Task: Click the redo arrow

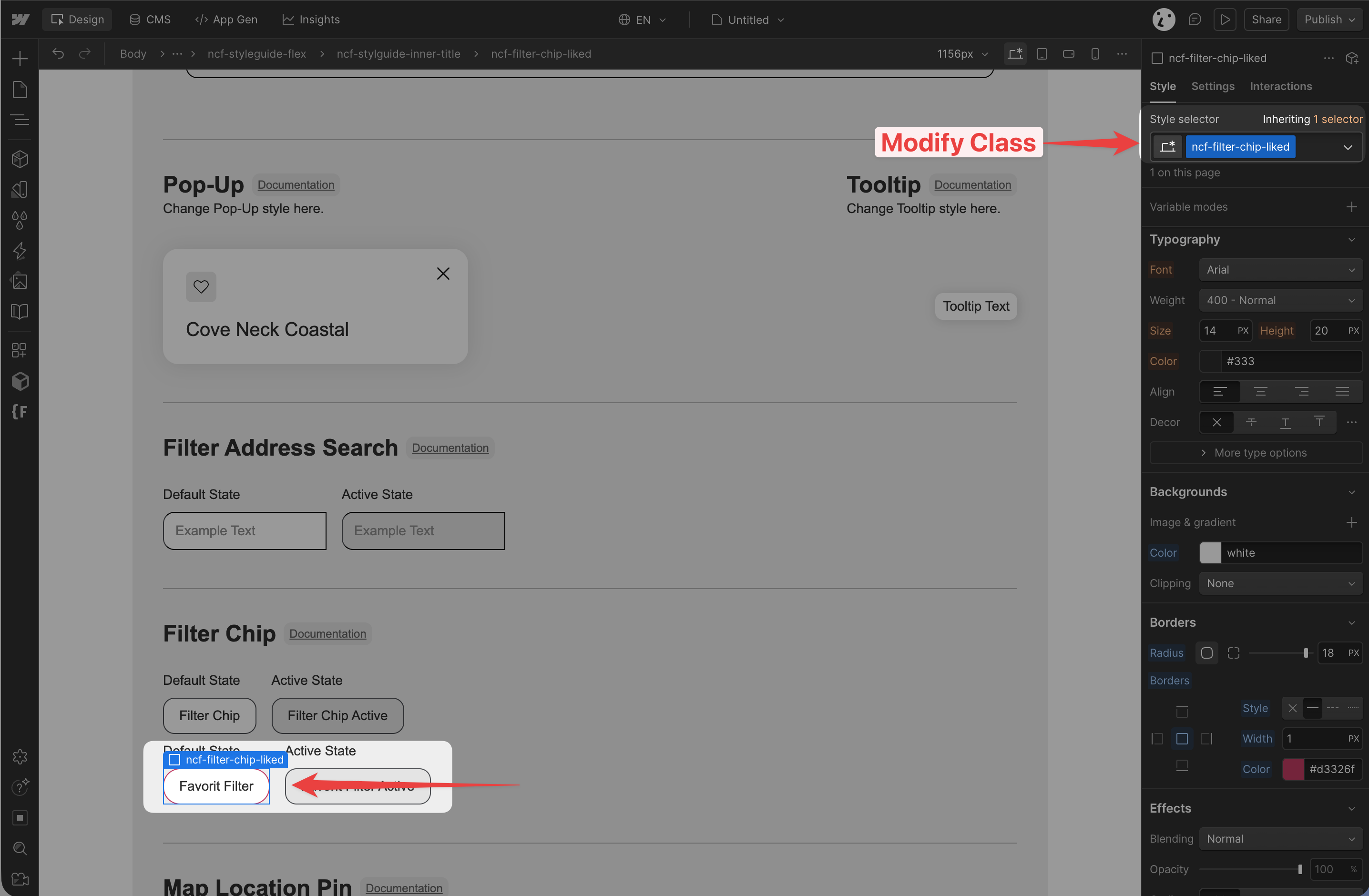Action: pos(84,53)
